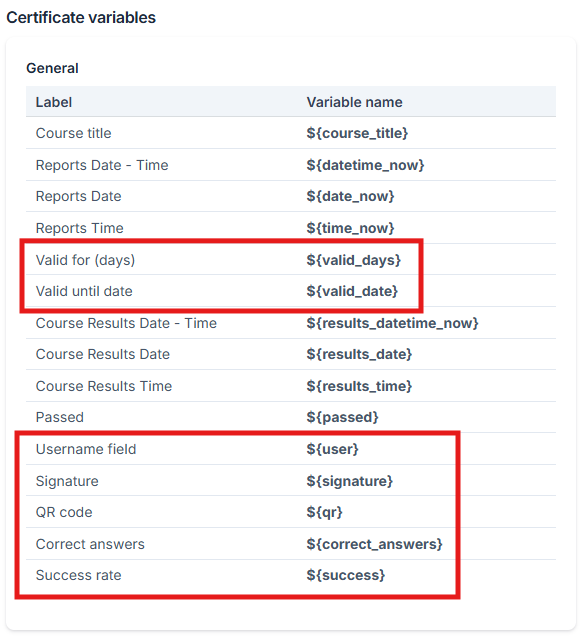This screenshot has width=581, height=636.
Task: Click the ${results_datetime_now} variable
Action: (392, 323)
